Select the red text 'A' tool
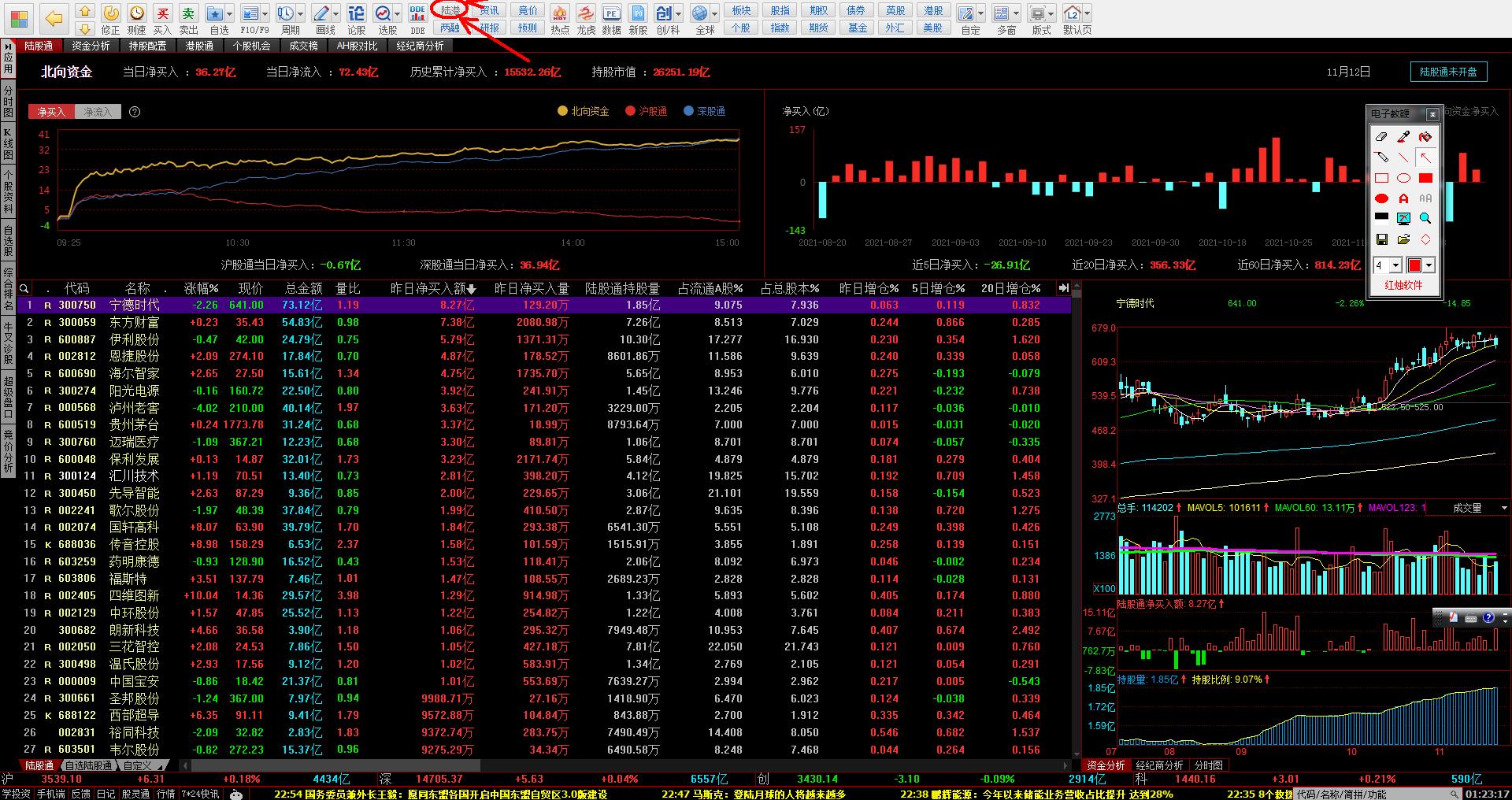The width and height of the screenshot is (1512, 800). (x=1403, y=198)
